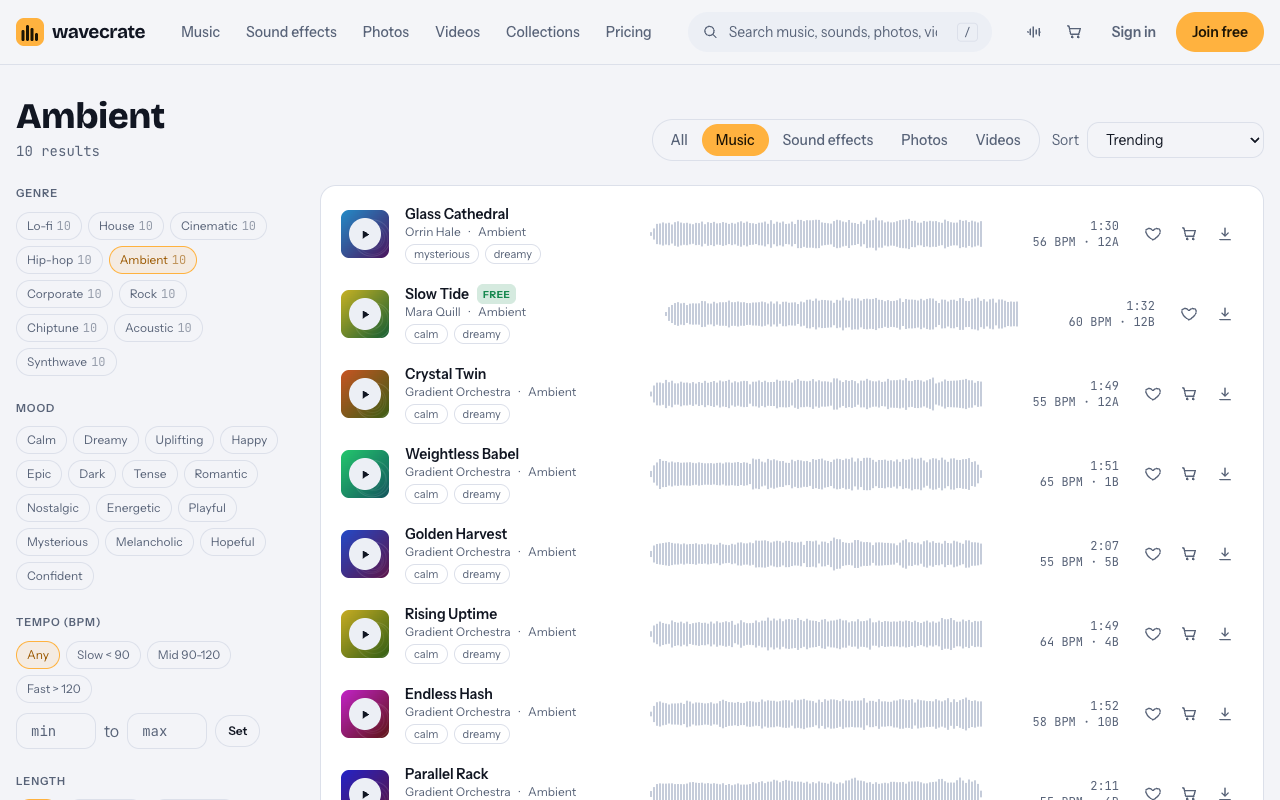The height and width of the screenshot is (800, 1280).
Task: Enable the Melancholic mood filter
Action: click(x=149, y=542)
